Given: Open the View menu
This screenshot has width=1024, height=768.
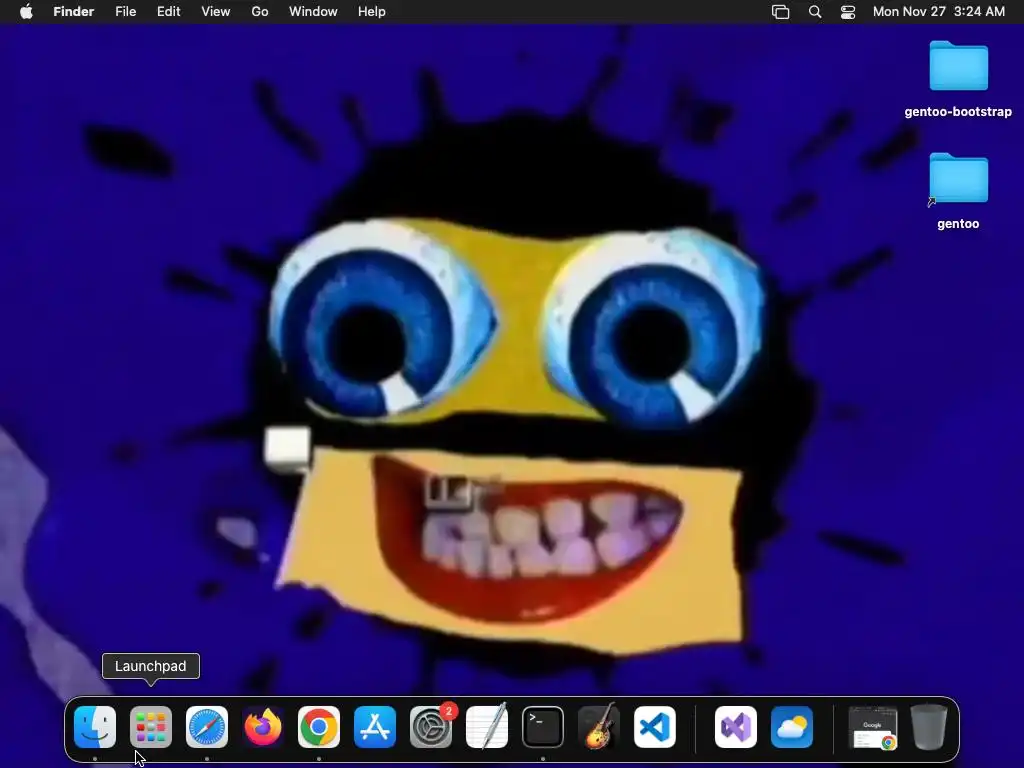Looking at the screenshot, I should point(216,12).
